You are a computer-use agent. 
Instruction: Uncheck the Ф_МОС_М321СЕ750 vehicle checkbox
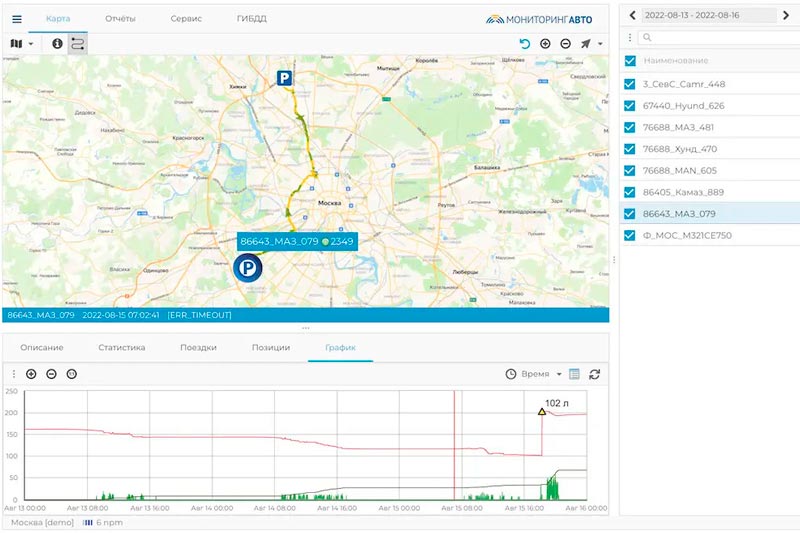click(x=629, y=236)
